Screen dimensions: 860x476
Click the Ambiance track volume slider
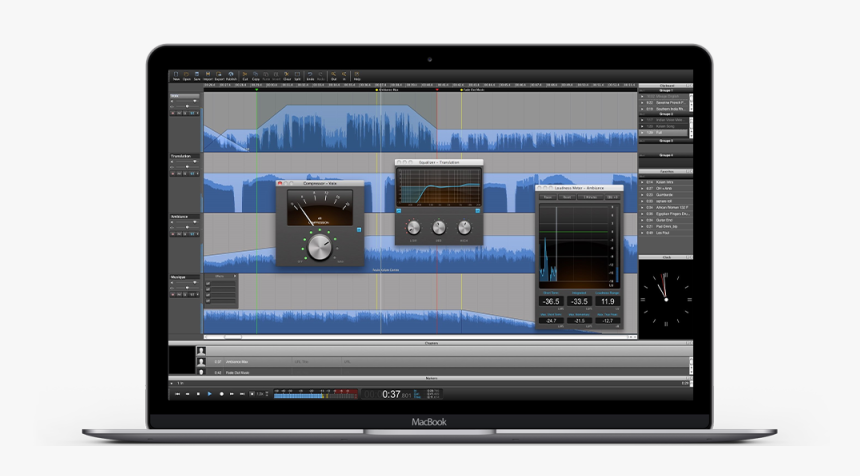pyautogui.click(x=187, y=222)
